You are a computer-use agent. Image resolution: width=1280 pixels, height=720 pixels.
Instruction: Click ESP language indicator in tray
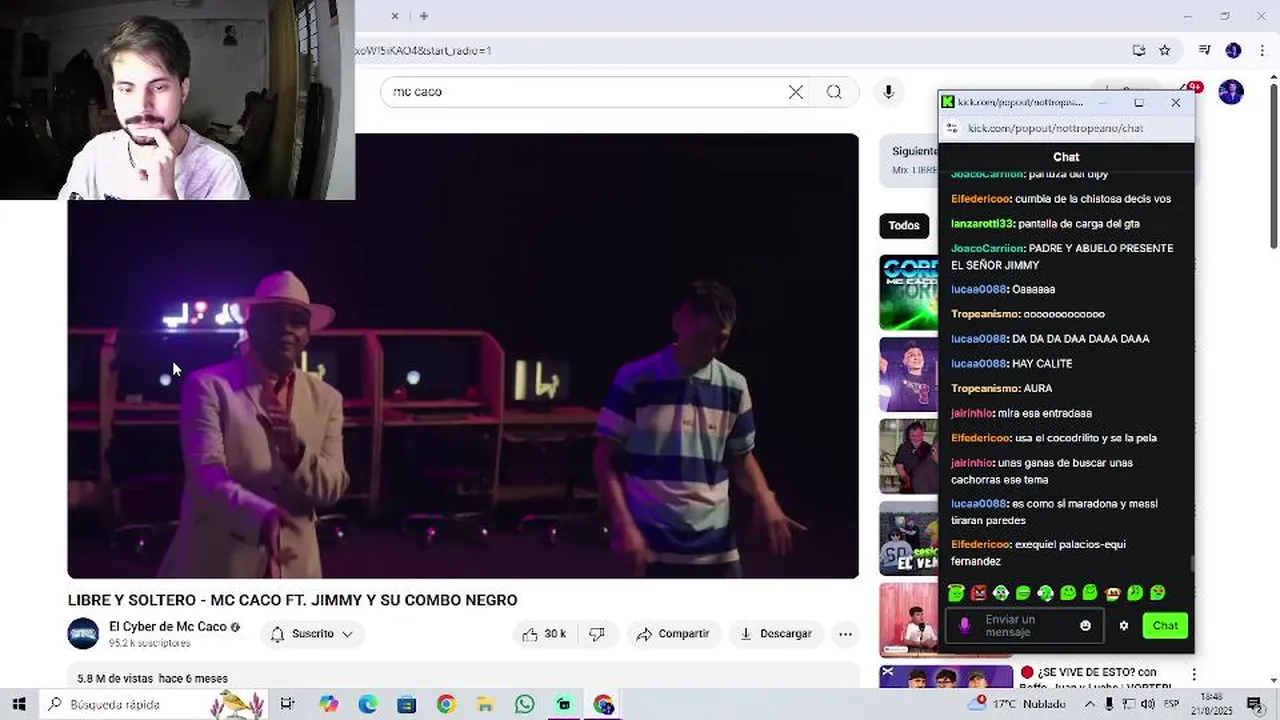click(1172, 704)
